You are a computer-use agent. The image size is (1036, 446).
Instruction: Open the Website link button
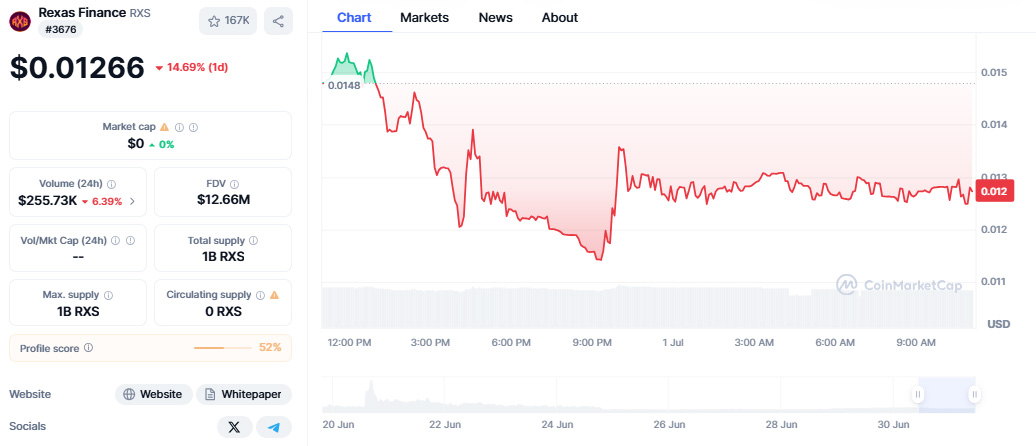click(x=153, y=394)
